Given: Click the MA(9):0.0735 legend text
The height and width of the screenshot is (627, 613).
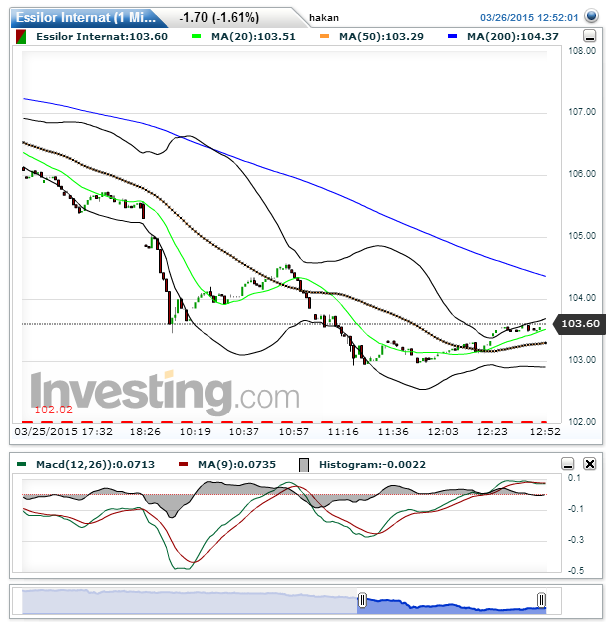Looking at the screenshot, I should (237, 465).
